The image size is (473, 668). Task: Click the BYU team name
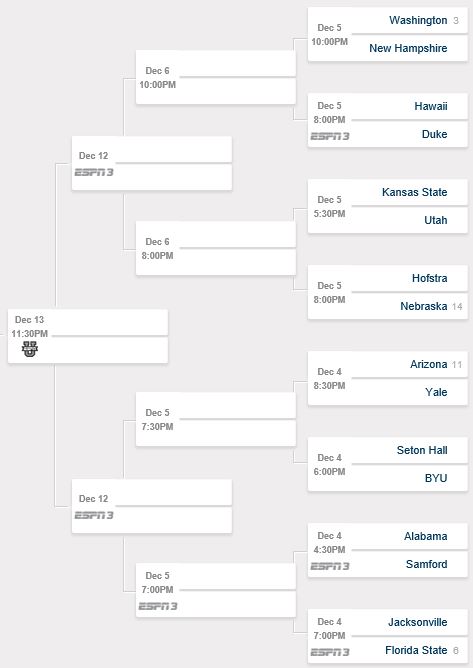436,478
